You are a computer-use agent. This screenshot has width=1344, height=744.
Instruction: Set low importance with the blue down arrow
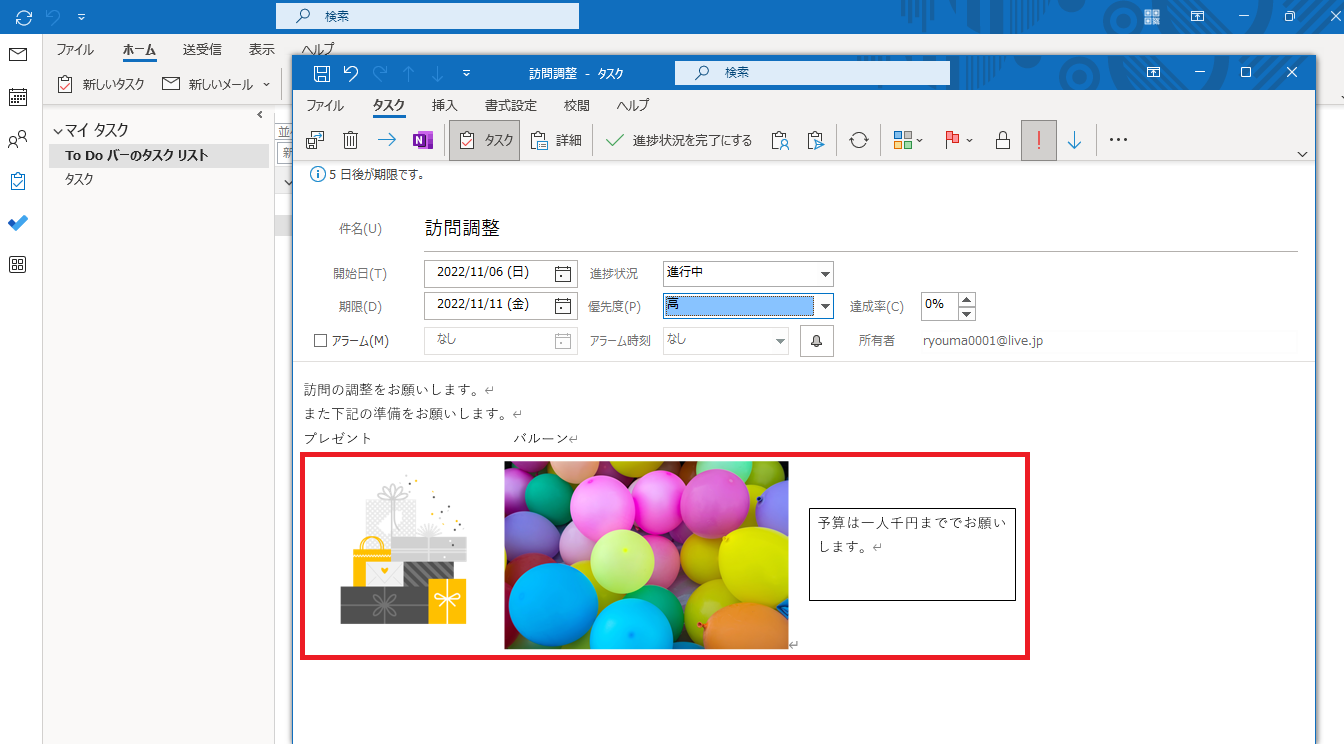pyautogui.click(x=1074, y=141)
